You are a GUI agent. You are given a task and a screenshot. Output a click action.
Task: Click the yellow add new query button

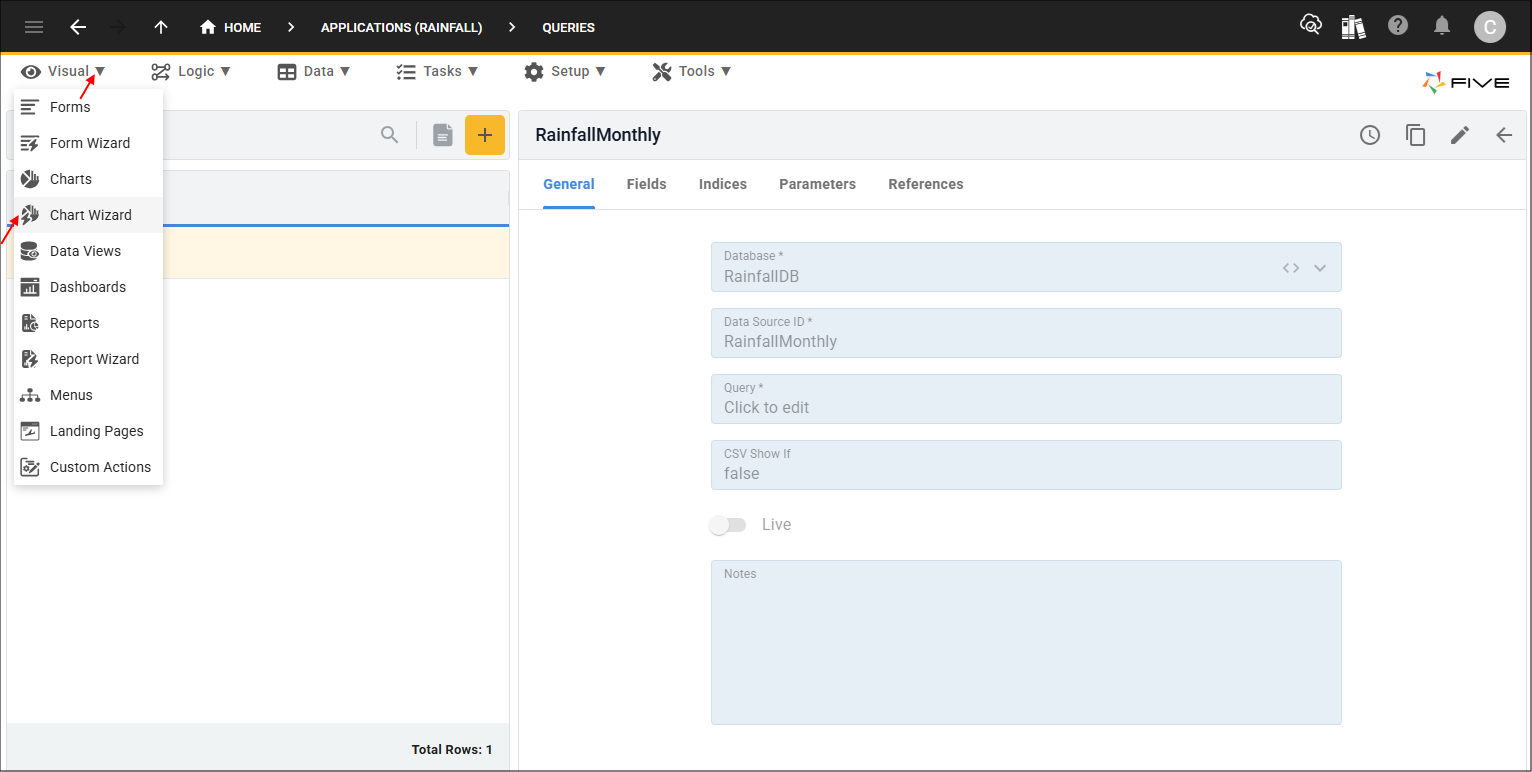tap(485, 135)
